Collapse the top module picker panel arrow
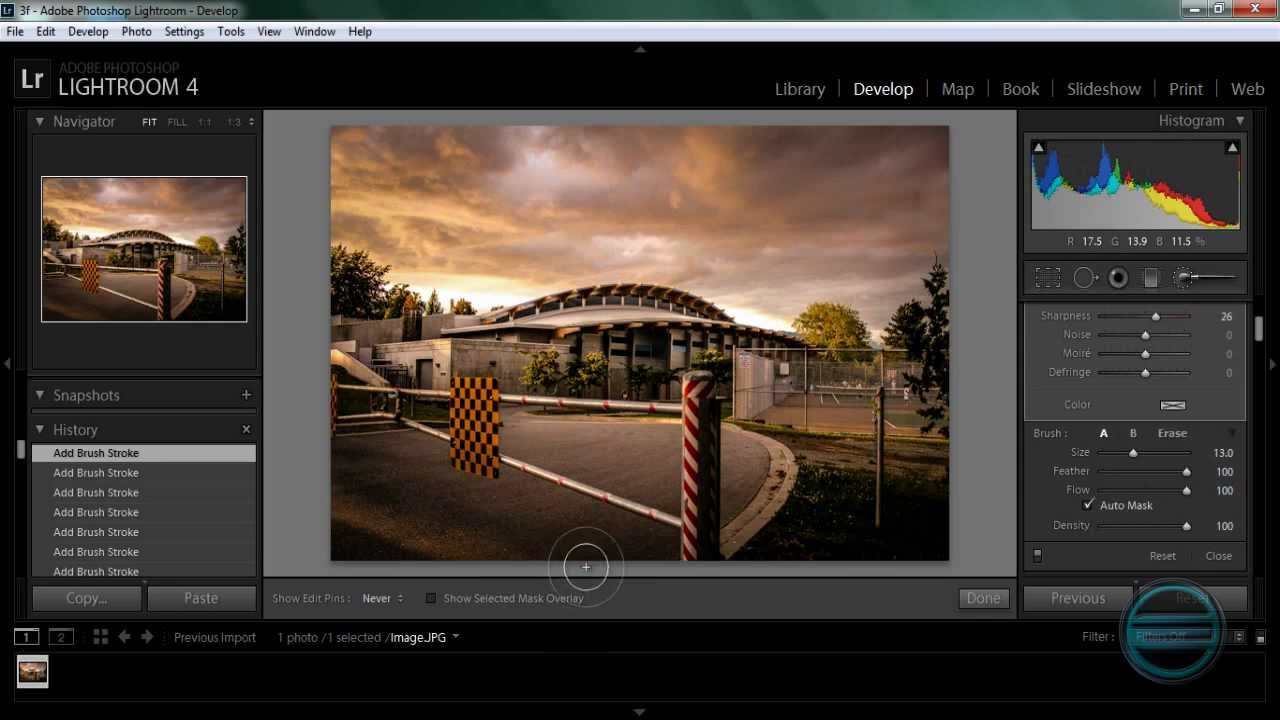The width and height of the screenshot is (1280, 720). 640,49
